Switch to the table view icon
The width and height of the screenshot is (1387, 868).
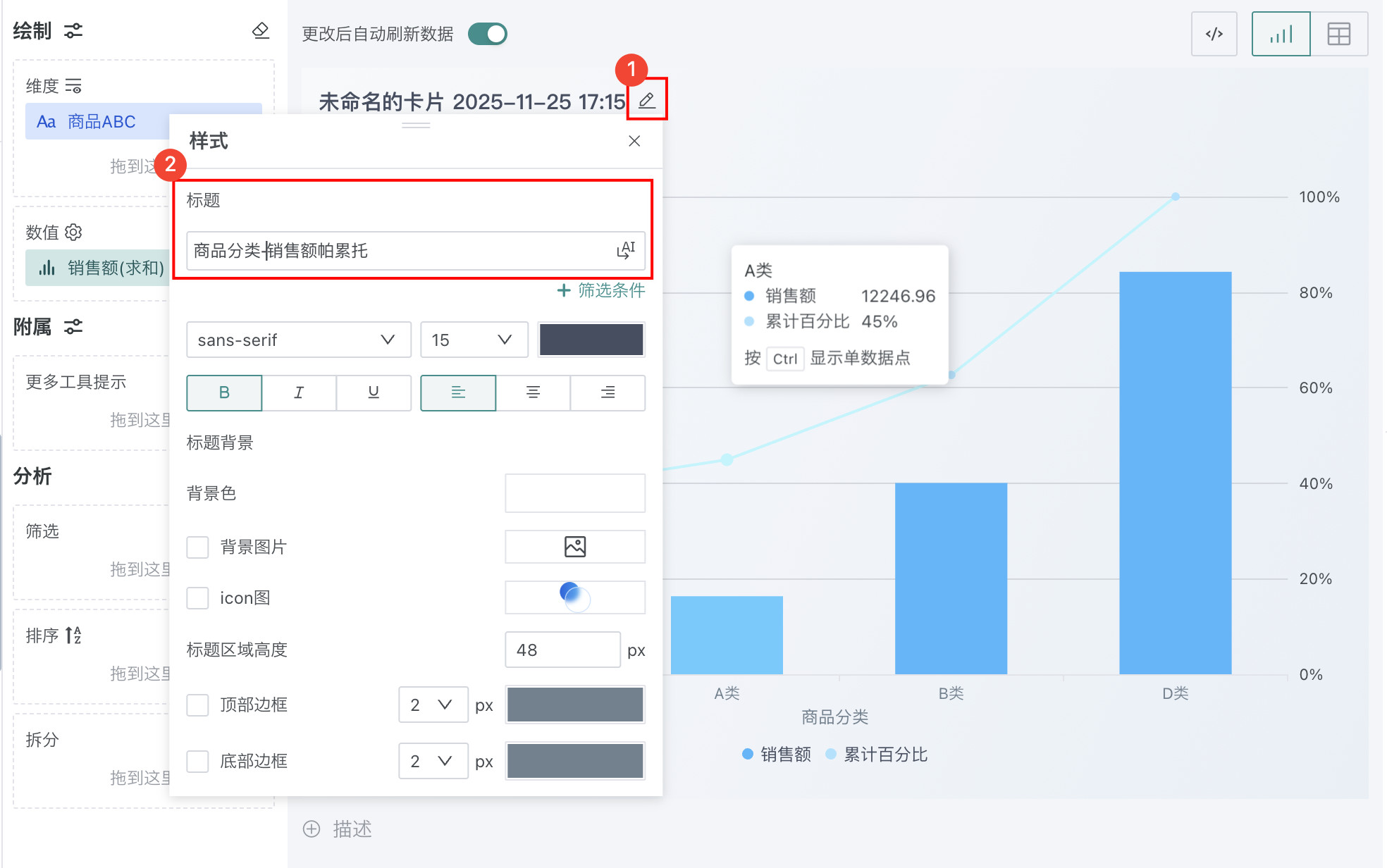pos(1338,34)
